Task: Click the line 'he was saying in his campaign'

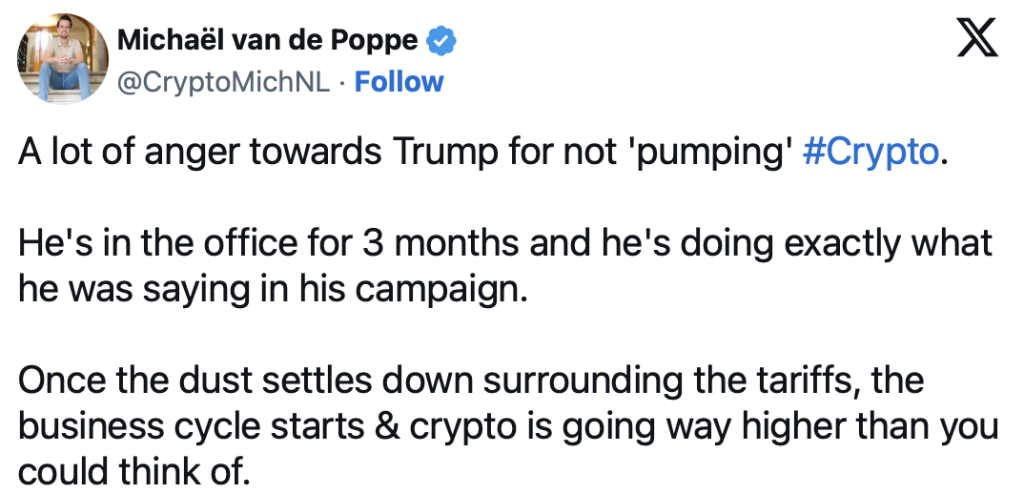Action: (x=272, y=288)
